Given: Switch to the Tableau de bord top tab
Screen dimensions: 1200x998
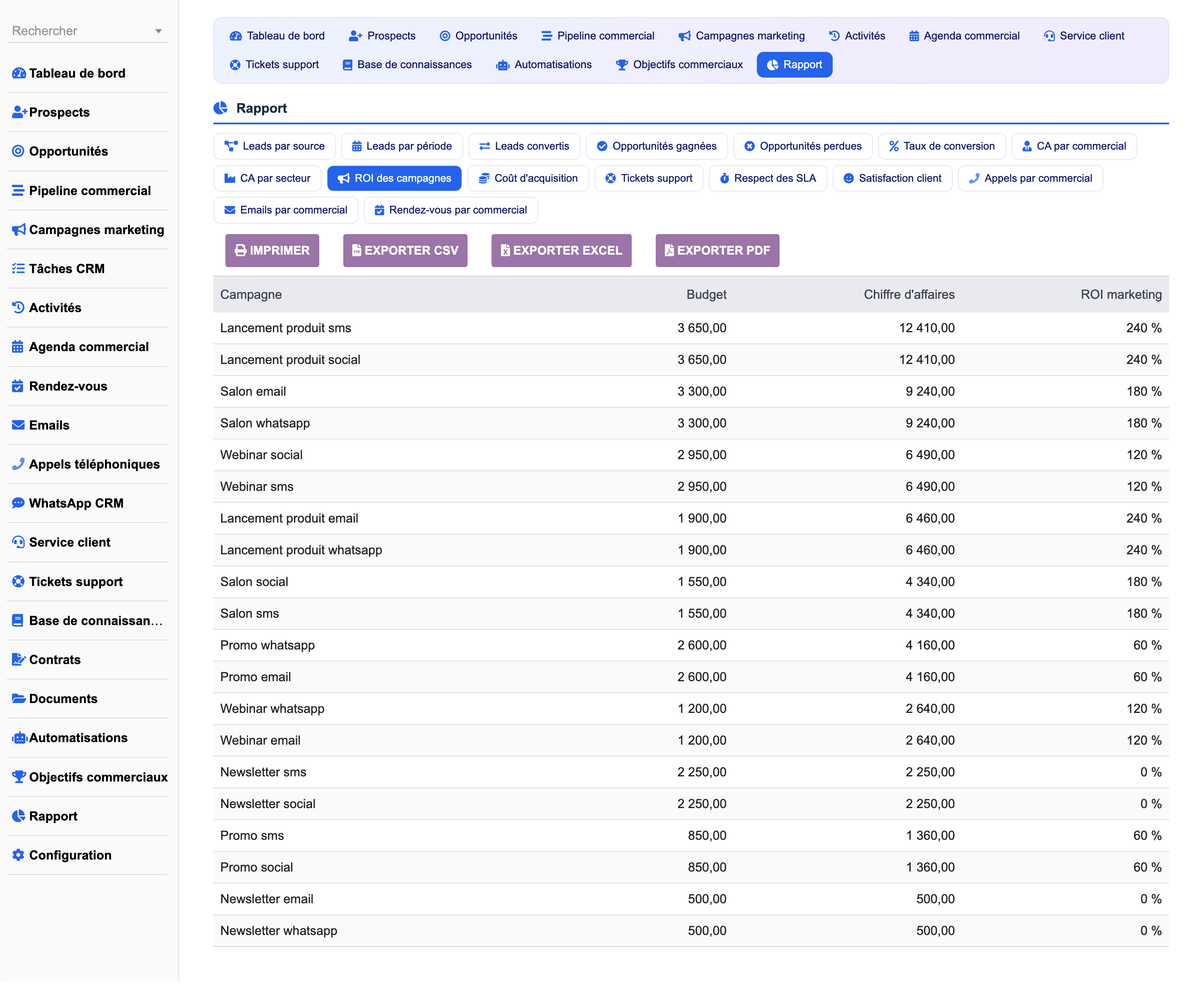Looking at the screenshot, I should point(277,36).
